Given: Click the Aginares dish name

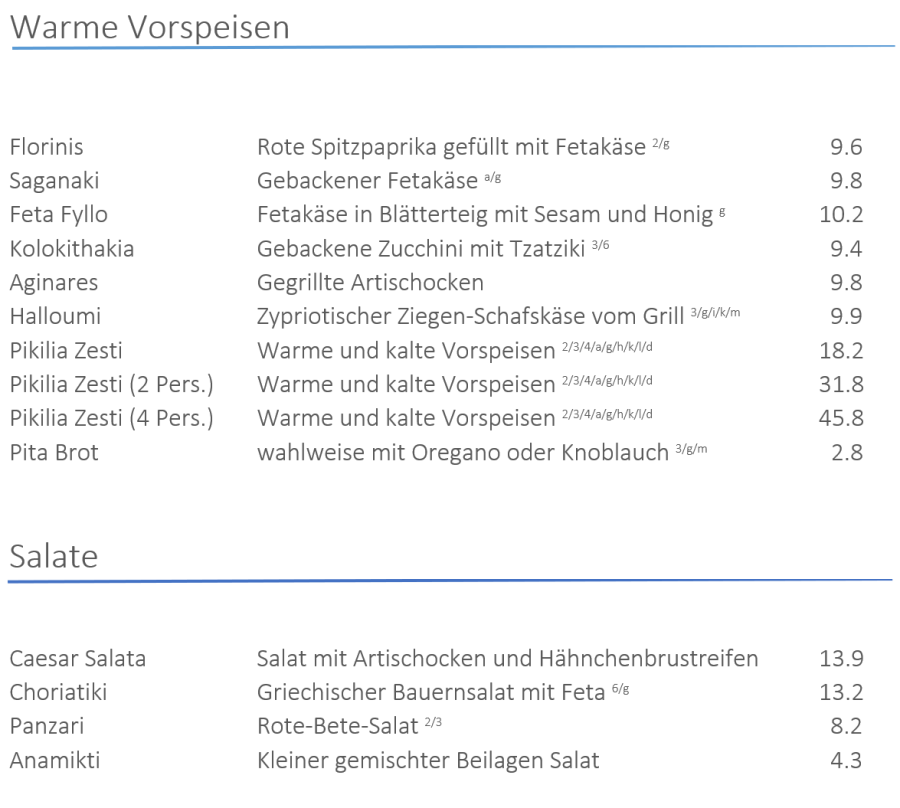Looking at the screenshot, I should (x=53, y=283).
